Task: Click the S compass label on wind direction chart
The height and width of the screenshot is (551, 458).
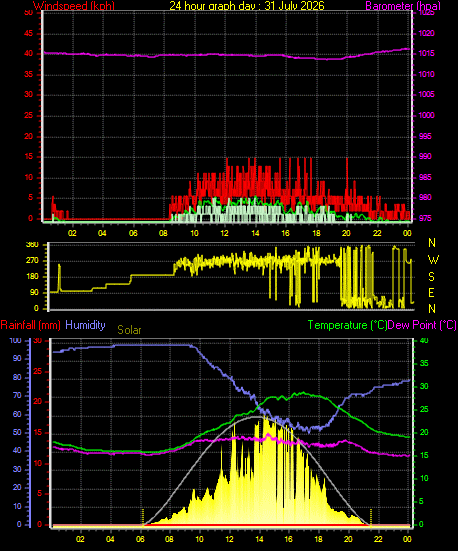Action: tap(432, 277)
